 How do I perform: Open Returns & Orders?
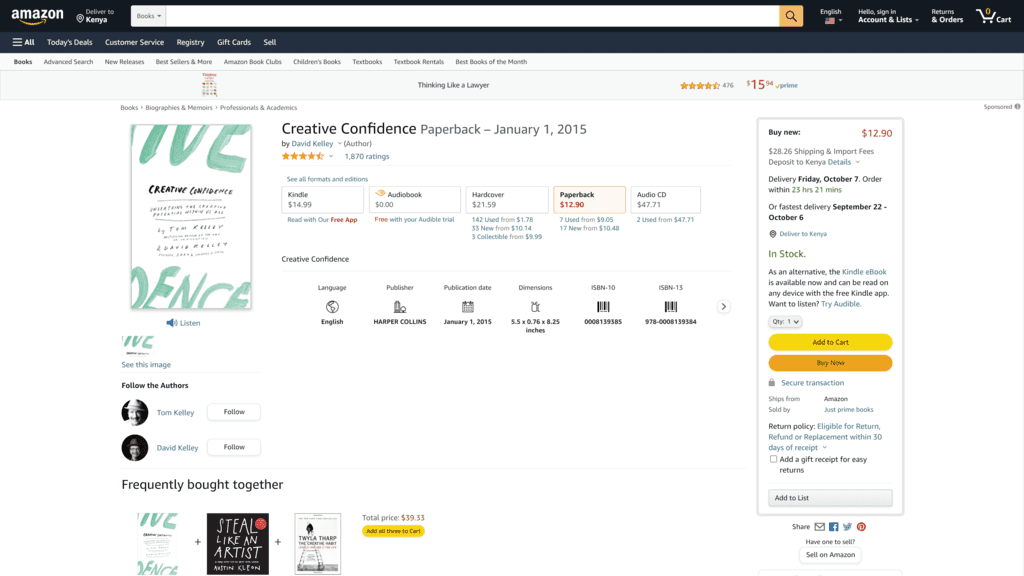pyautogui.click(x=947, y=16)
